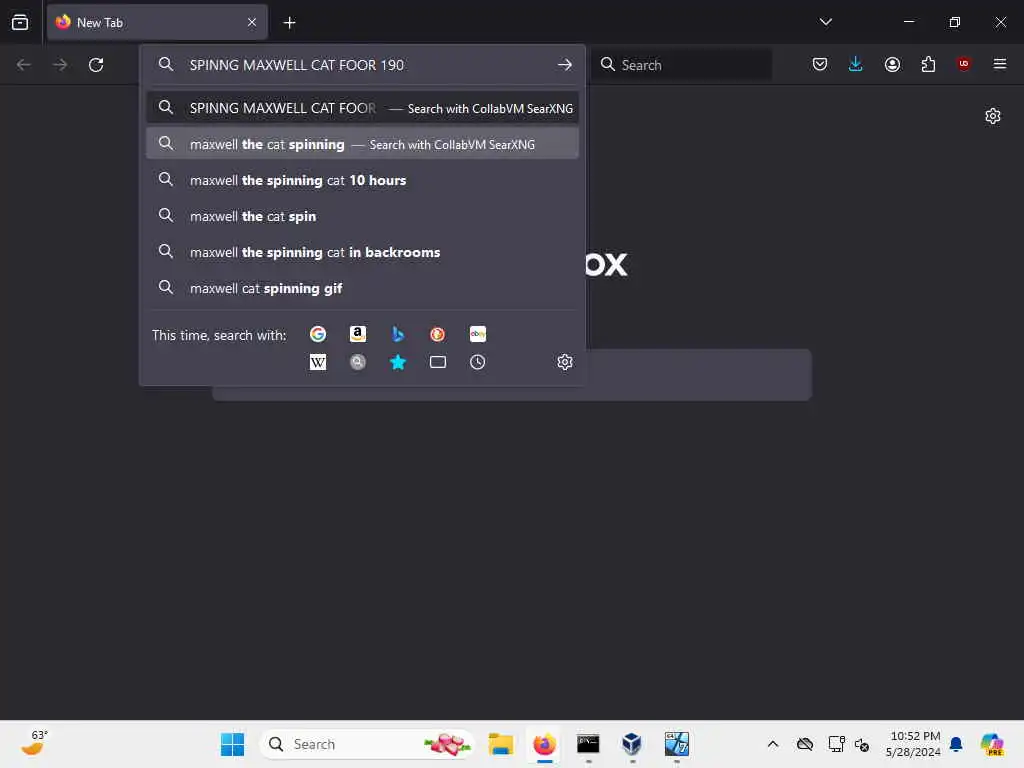Expand the list all tabs chevron
Screen dimensions: 1024x768
(x=825, y=22)
